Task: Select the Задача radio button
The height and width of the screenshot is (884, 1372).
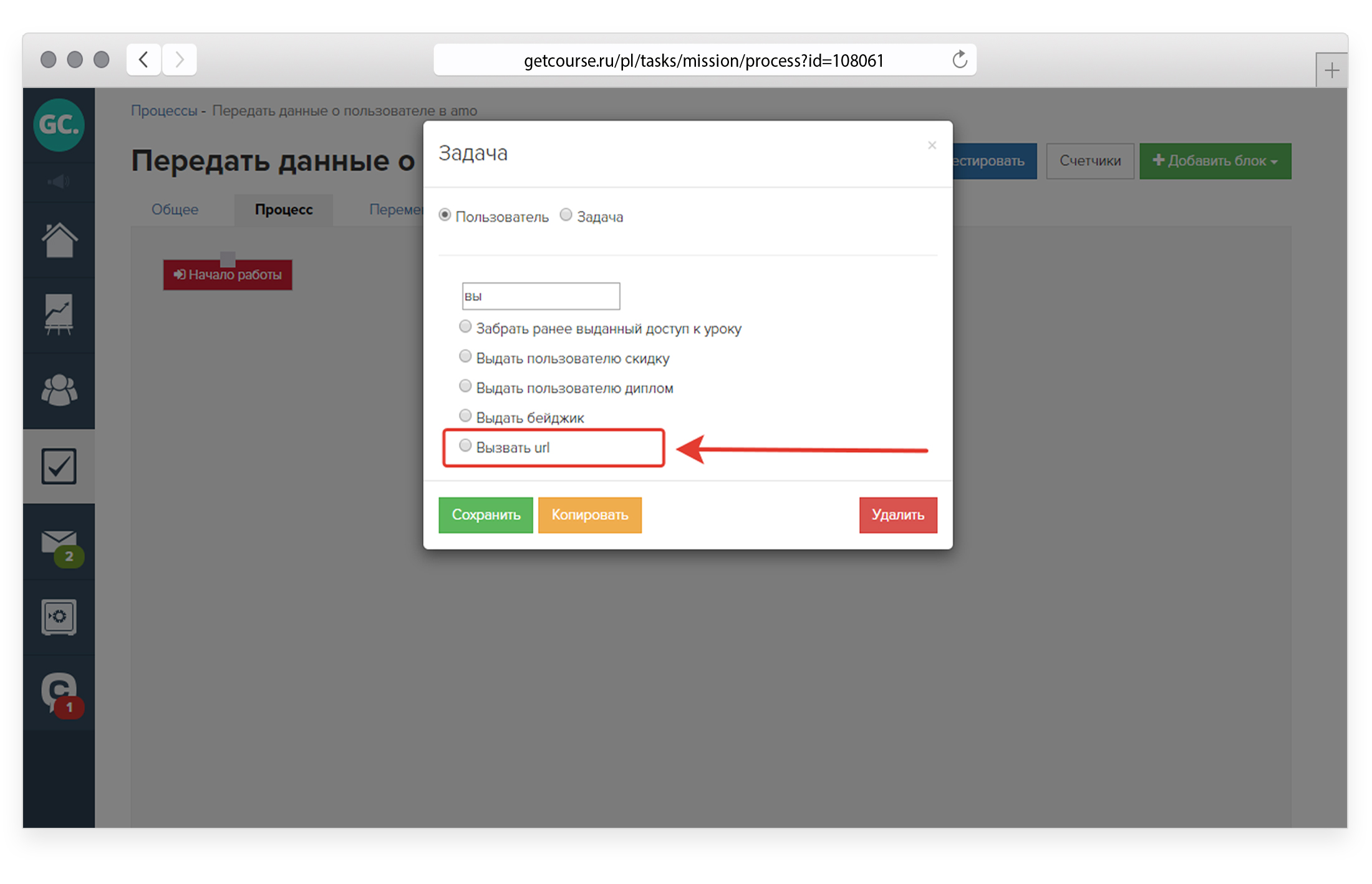Action: click(x=566, y=215)
